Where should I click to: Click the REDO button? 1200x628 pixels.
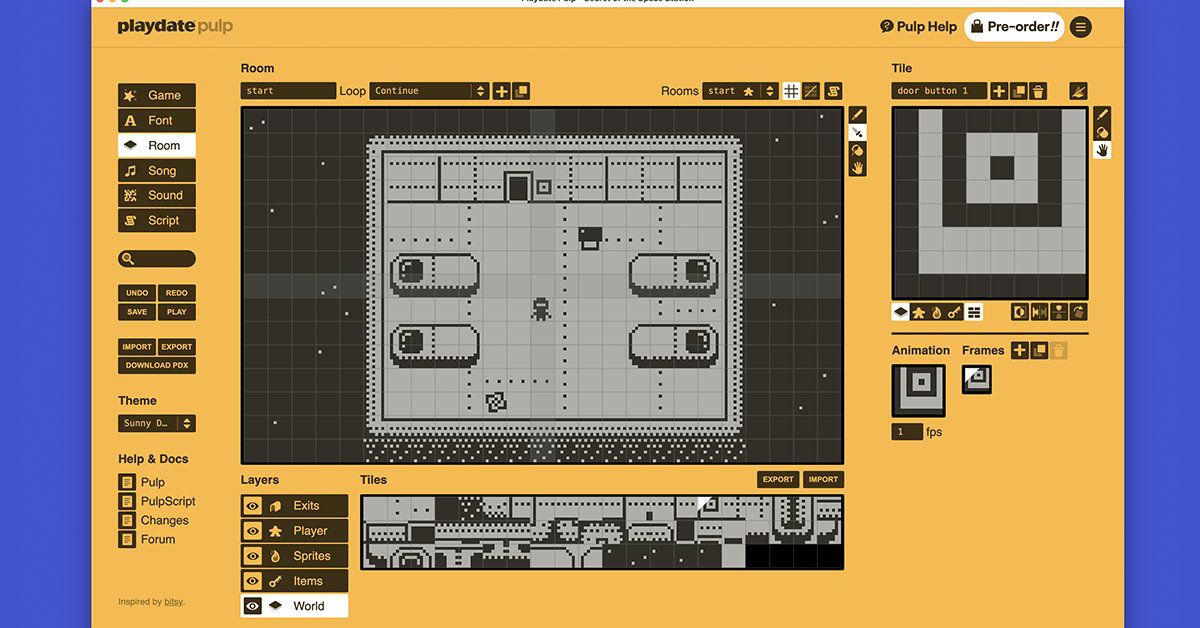click(x=177, y=293)
